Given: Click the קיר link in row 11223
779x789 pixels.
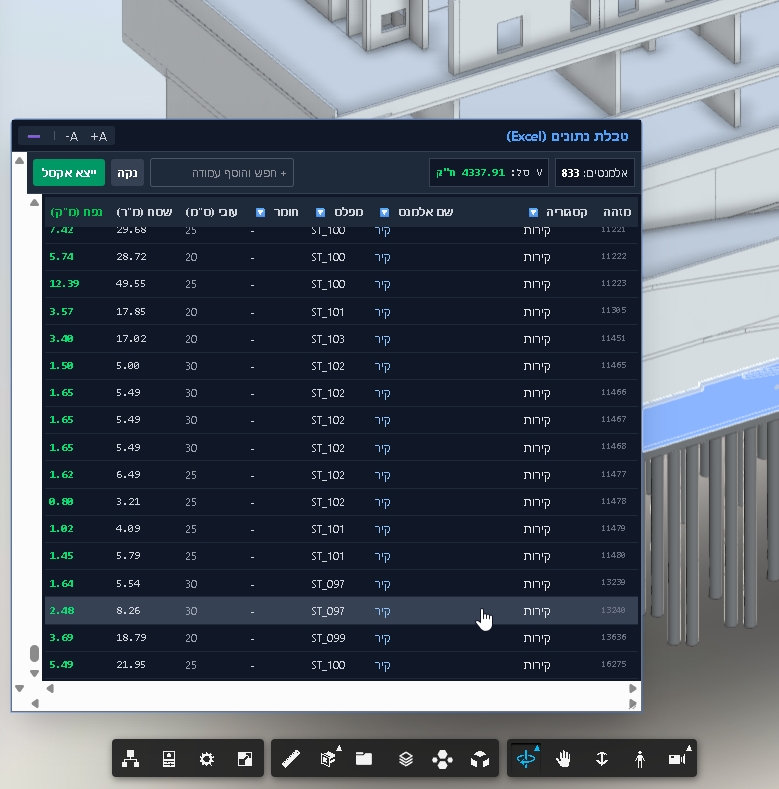Looking at the screenshot, I should (x=382, y=284).
